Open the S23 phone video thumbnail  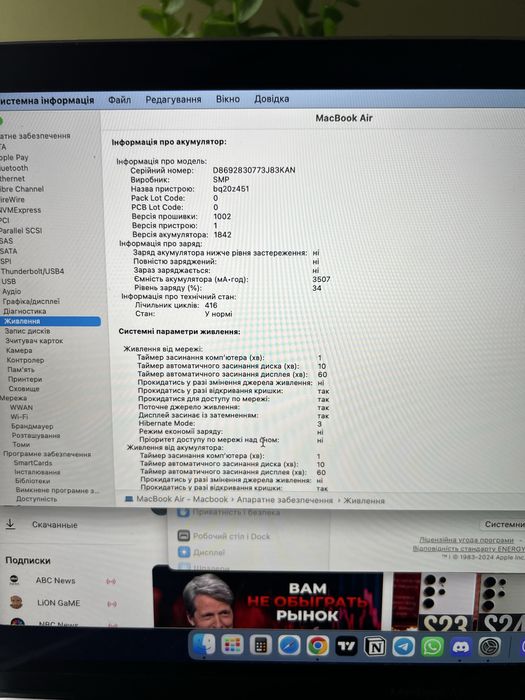(432, 601)
